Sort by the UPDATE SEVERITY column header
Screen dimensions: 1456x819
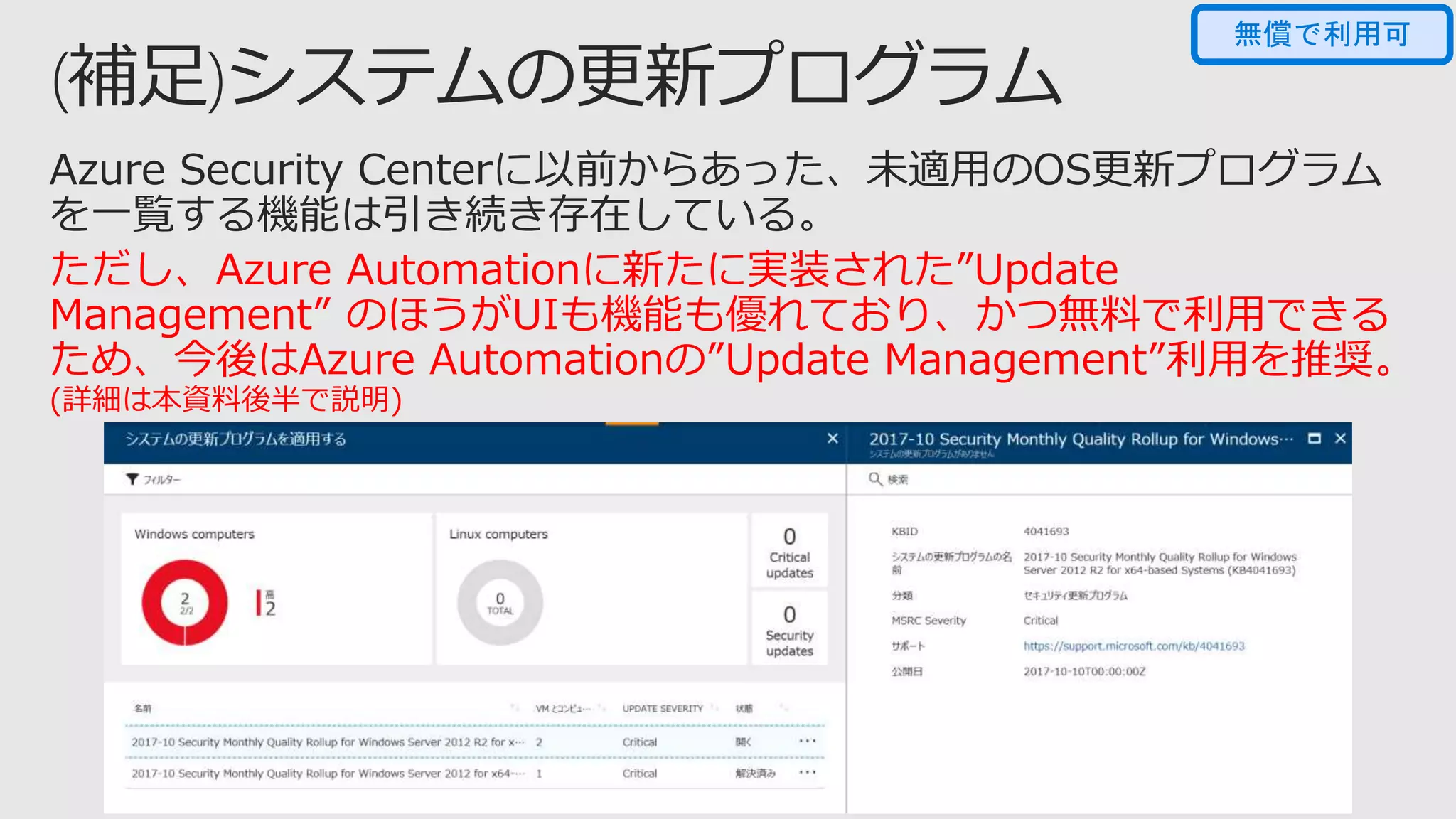663,708
